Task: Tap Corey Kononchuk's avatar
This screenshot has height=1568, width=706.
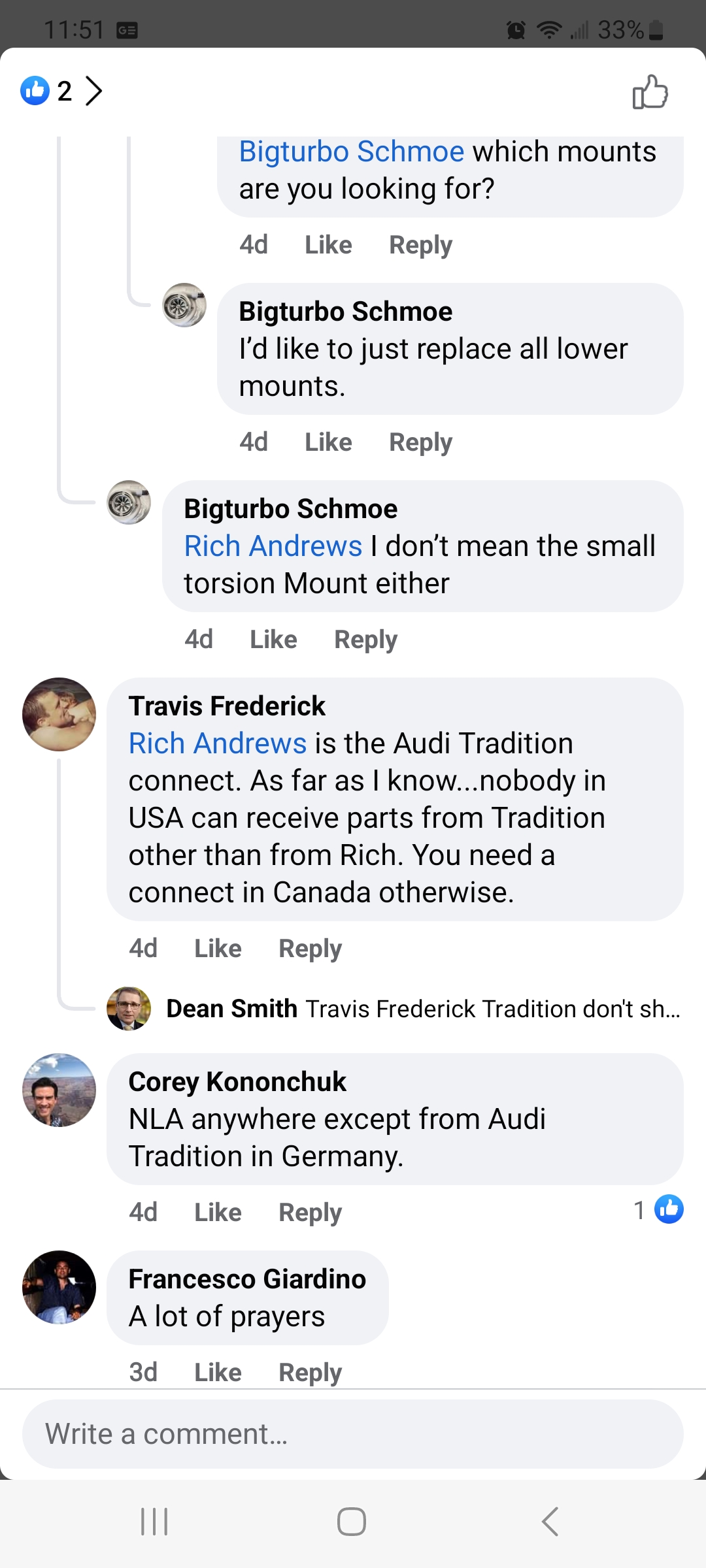Action: (59, 1090)
